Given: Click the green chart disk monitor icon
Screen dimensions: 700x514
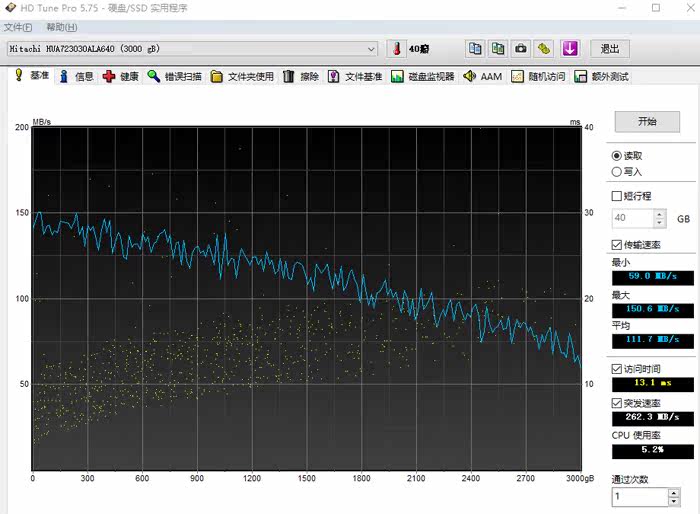Looking at the screenshot, I should click(x=397, y=76).
